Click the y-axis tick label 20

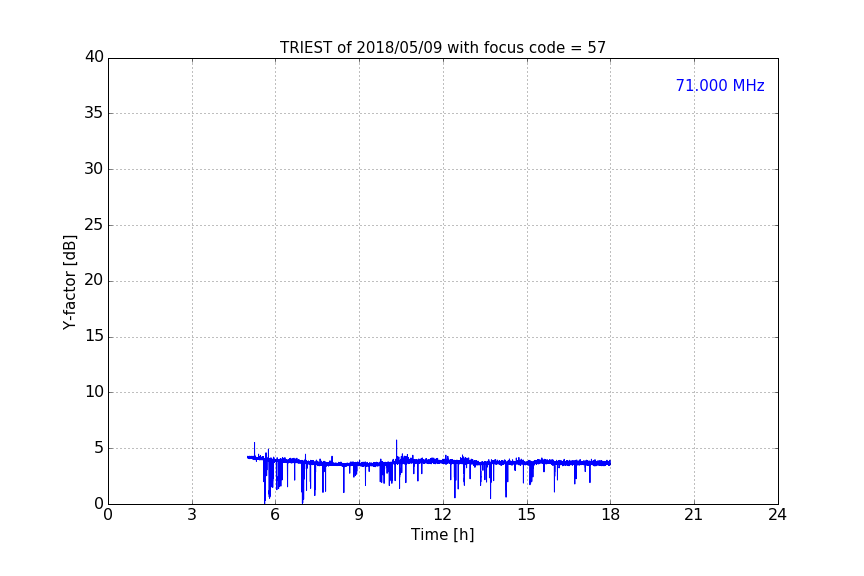[x=94, y=280]
